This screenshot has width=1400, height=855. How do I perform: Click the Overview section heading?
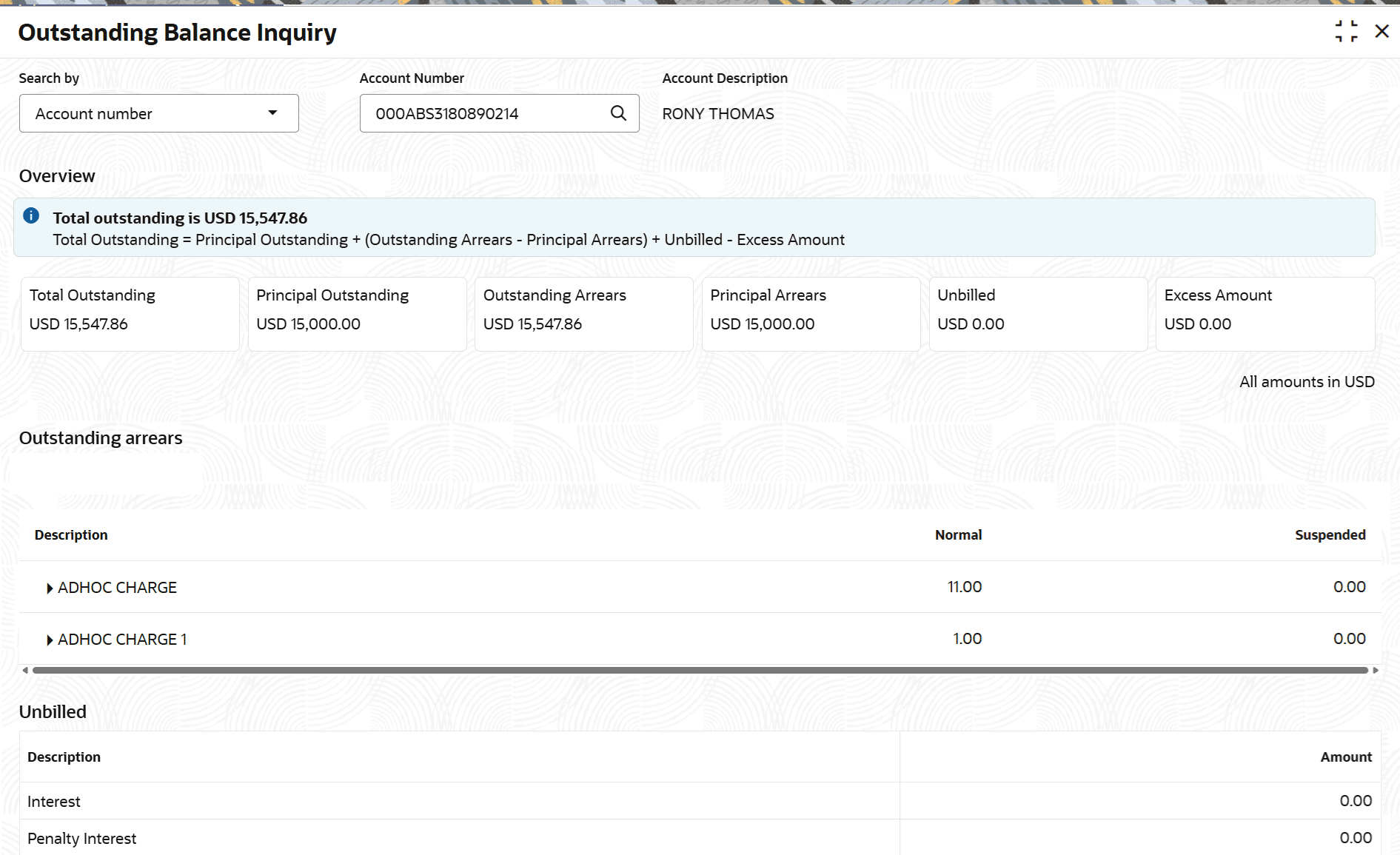tap(57, 176)
